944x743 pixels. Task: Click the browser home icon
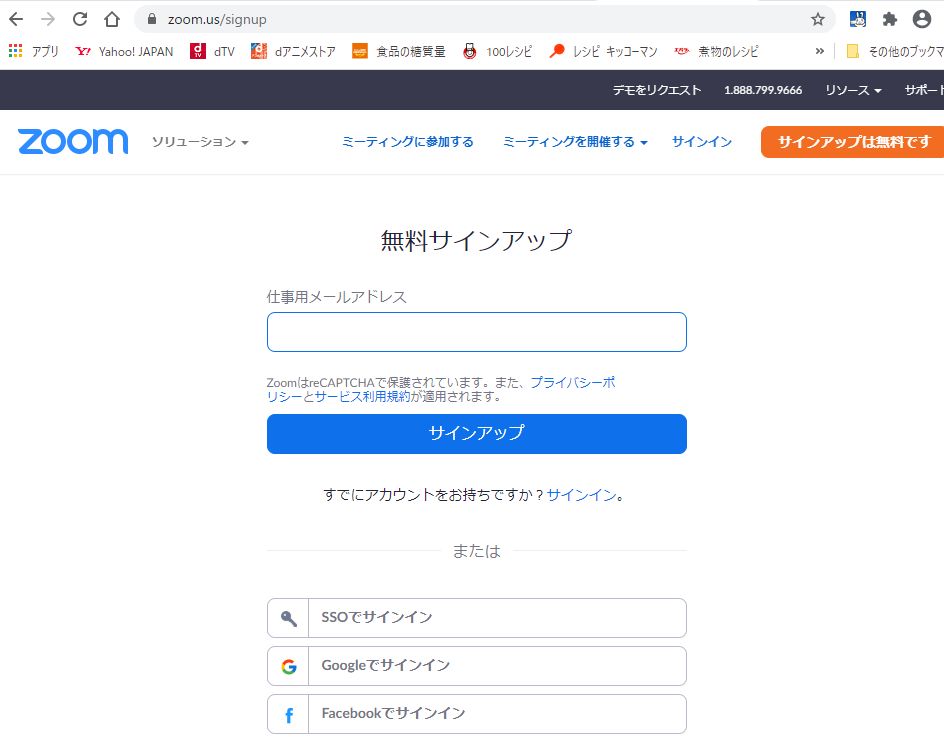112,19
